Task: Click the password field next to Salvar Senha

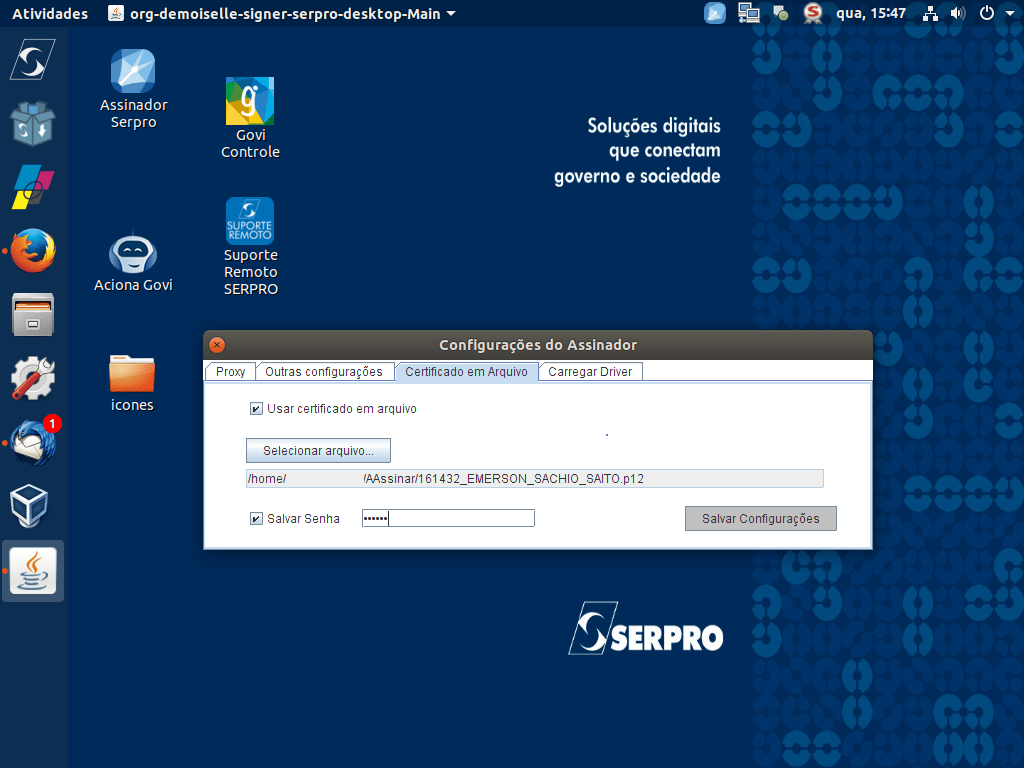Action: pos(448,519)
